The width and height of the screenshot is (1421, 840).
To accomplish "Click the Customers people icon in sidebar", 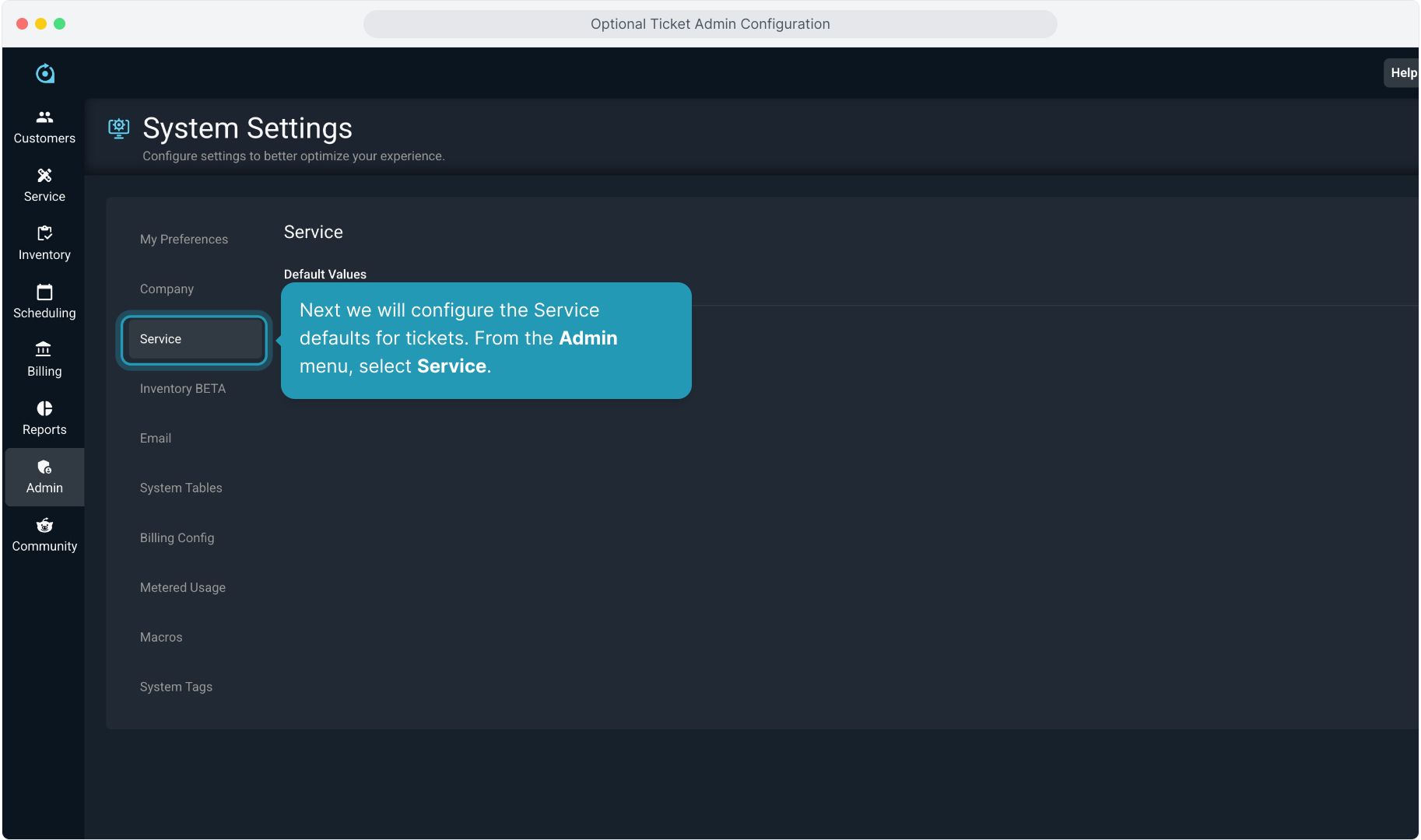I will pyautogui.click(x=44, y=117).
